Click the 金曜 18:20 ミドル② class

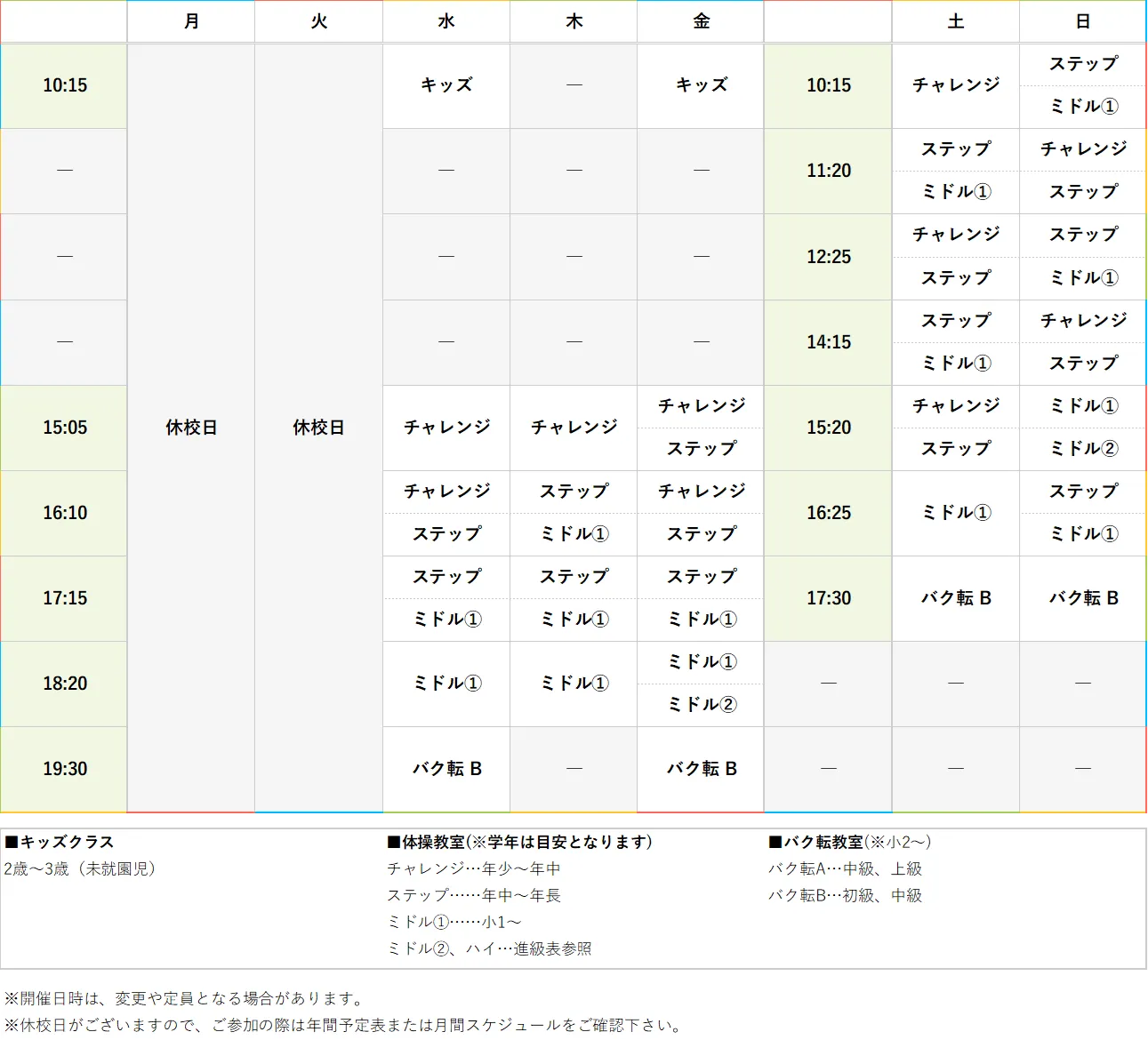(x=700, y=704)
